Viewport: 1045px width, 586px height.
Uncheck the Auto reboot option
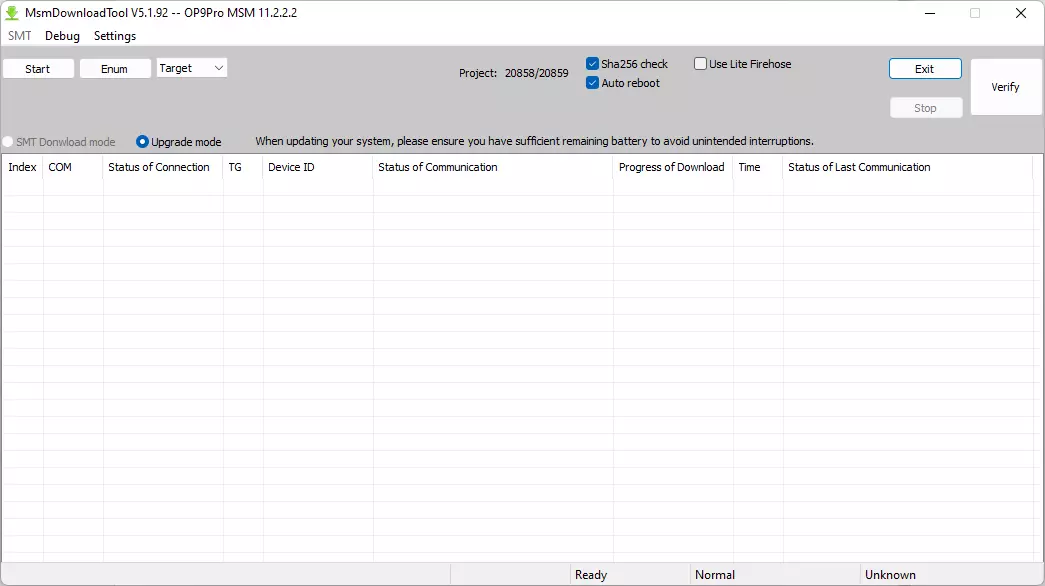[593, 83]
